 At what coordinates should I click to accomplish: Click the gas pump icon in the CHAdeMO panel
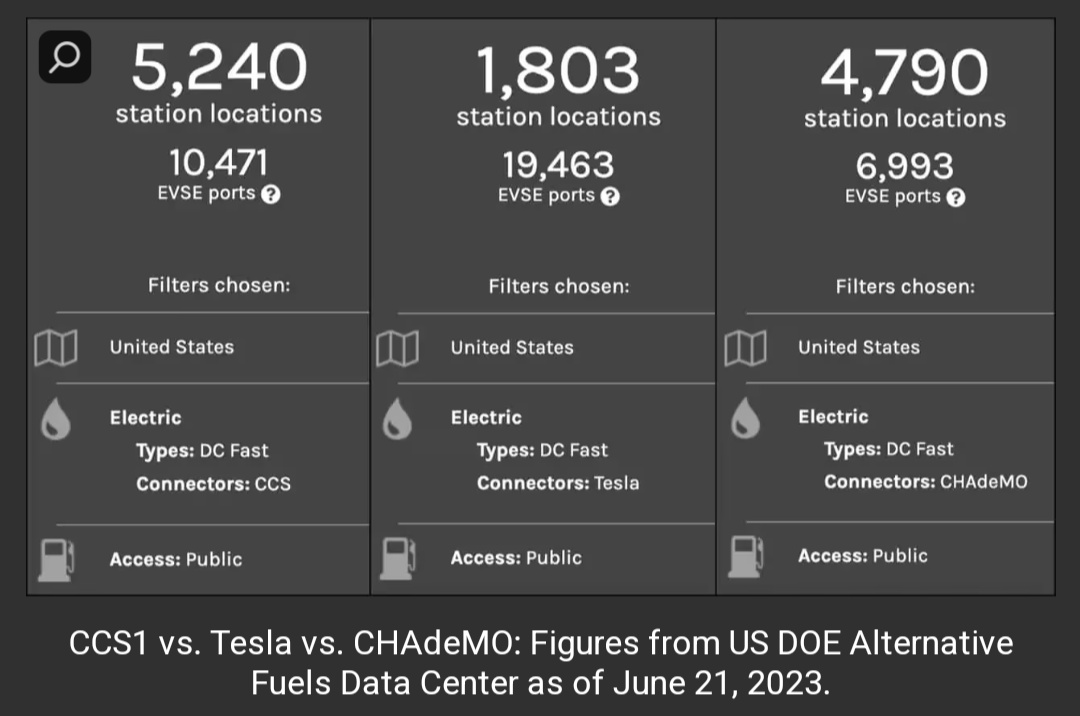pyautogui.click(x=746, y=557)
